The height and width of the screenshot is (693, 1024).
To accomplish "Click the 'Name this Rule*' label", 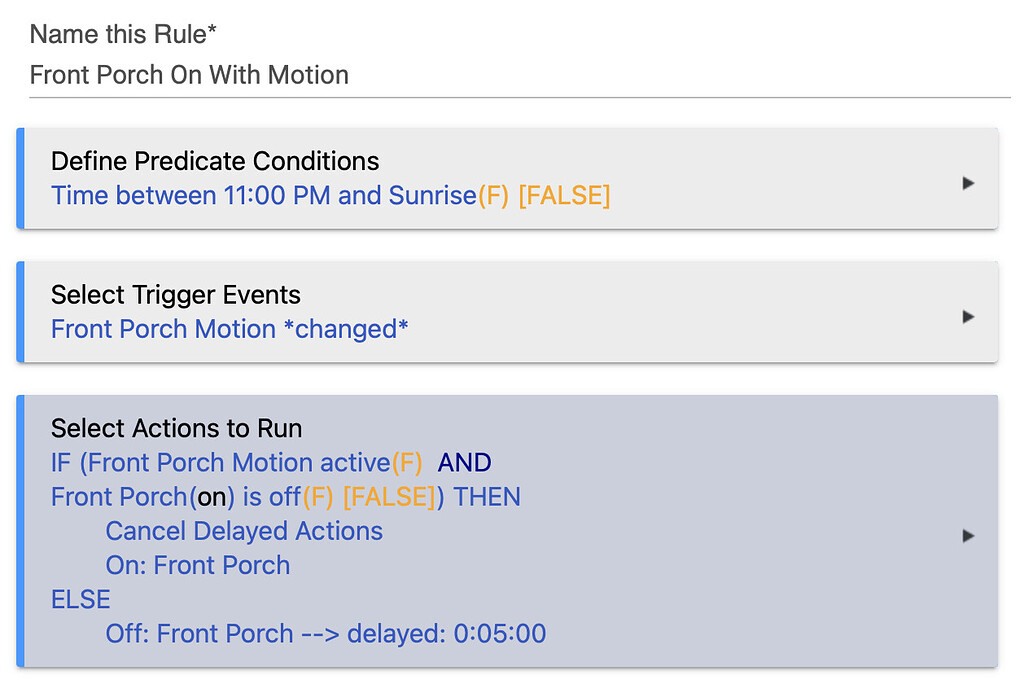I will [123, 35].
